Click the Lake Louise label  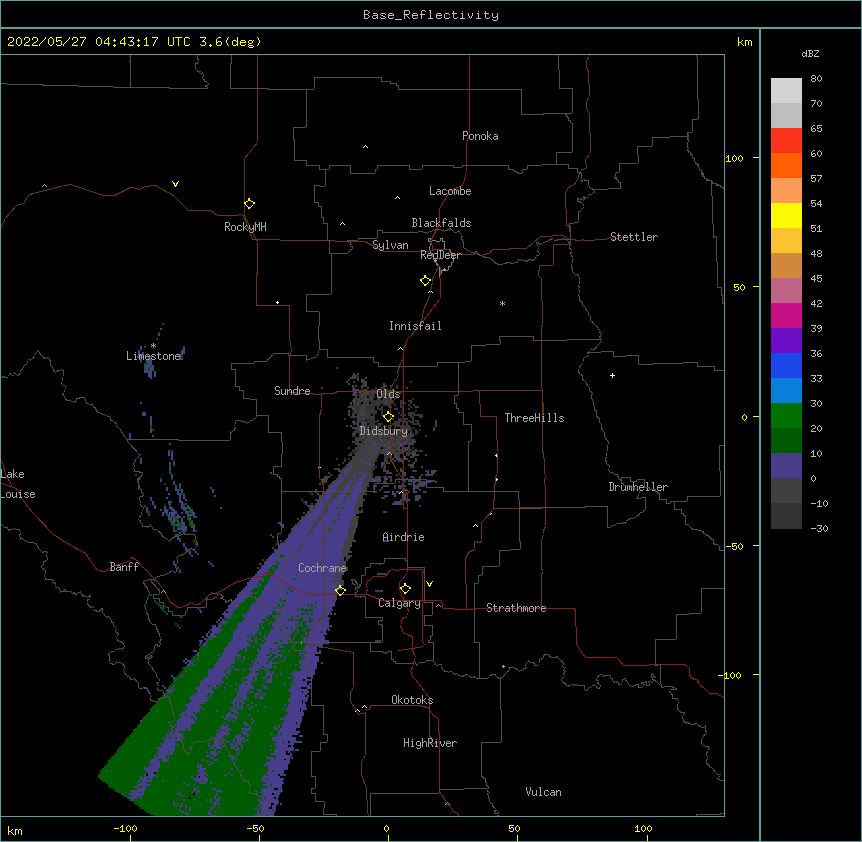tap(18, 484)
